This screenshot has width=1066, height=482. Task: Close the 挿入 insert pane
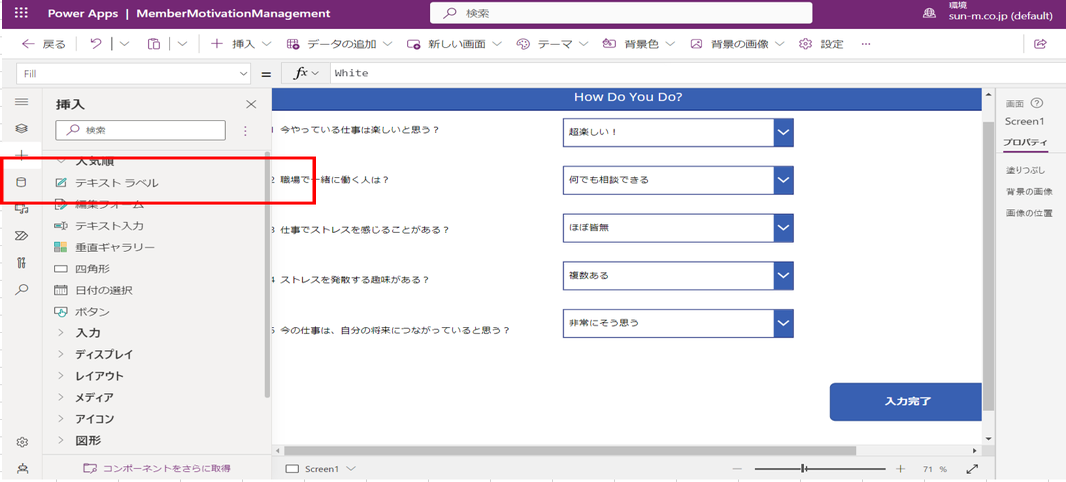(x=251, y=104)
